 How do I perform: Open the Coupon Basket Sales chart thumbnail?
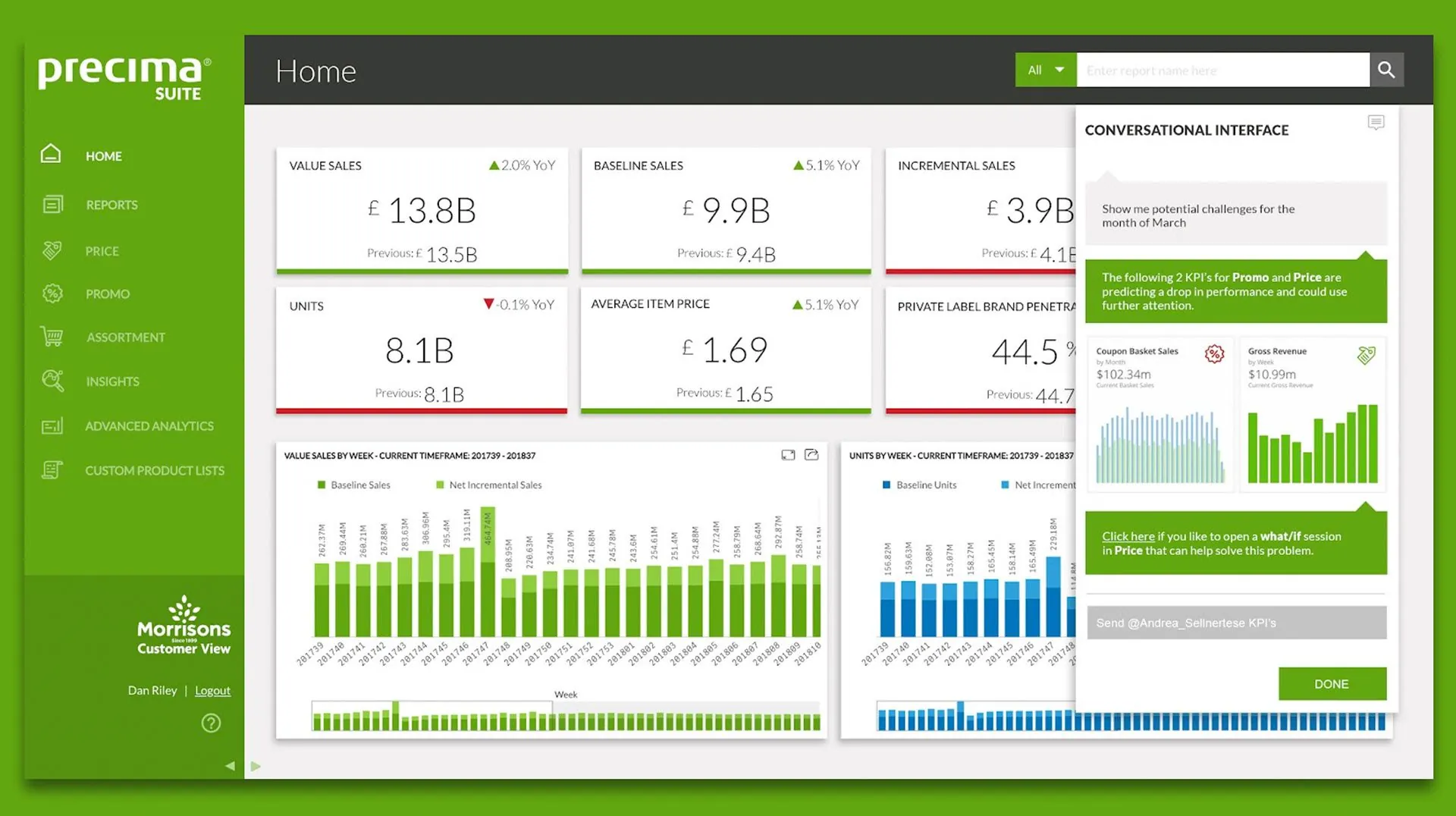coord(1160,414)
